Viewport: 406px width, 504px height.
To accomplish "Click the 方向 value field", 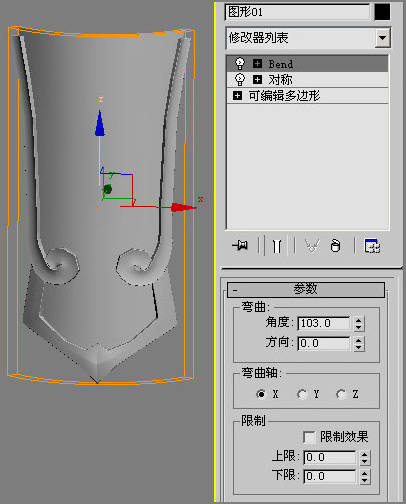I will [324, 343].
